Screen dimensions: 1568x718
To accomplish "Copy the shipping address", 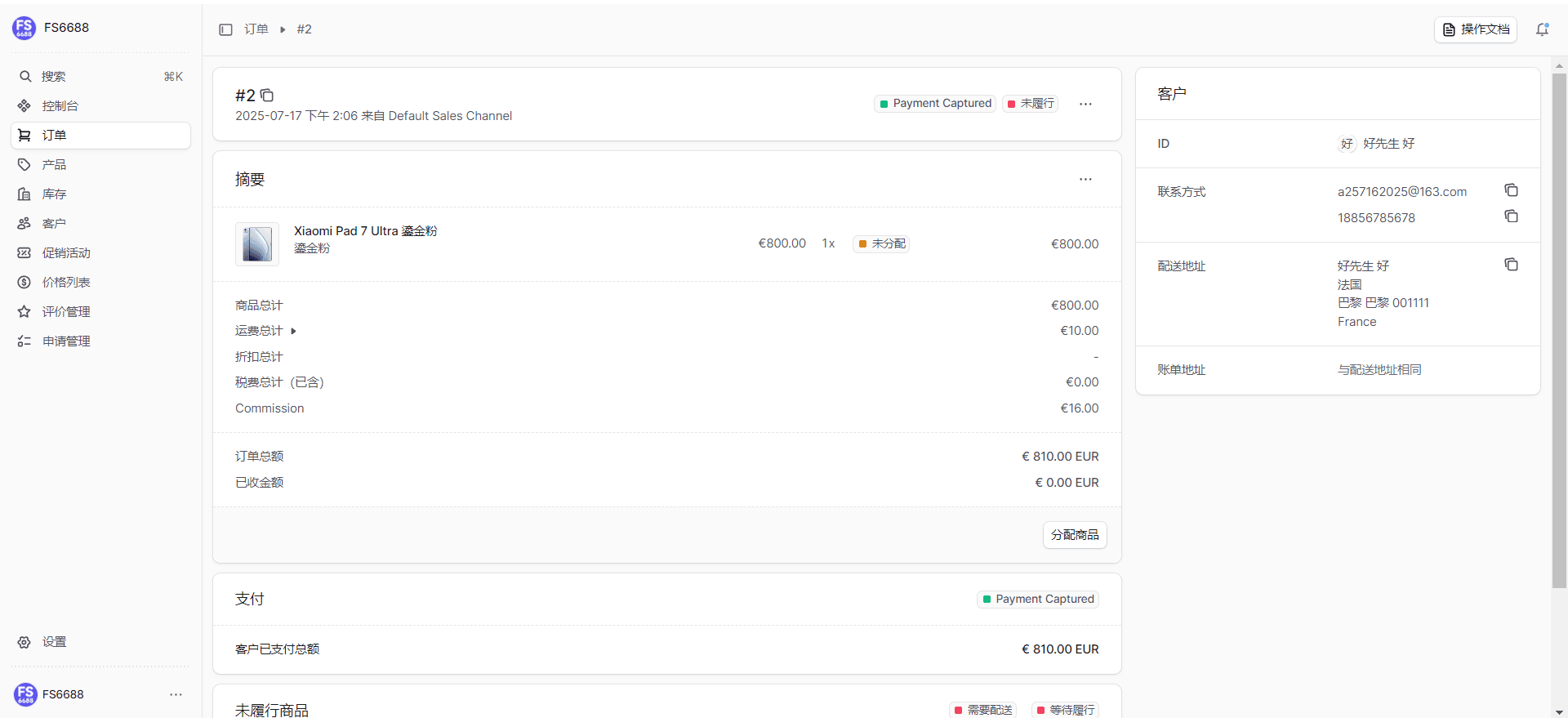I will tap(1511, 265).
